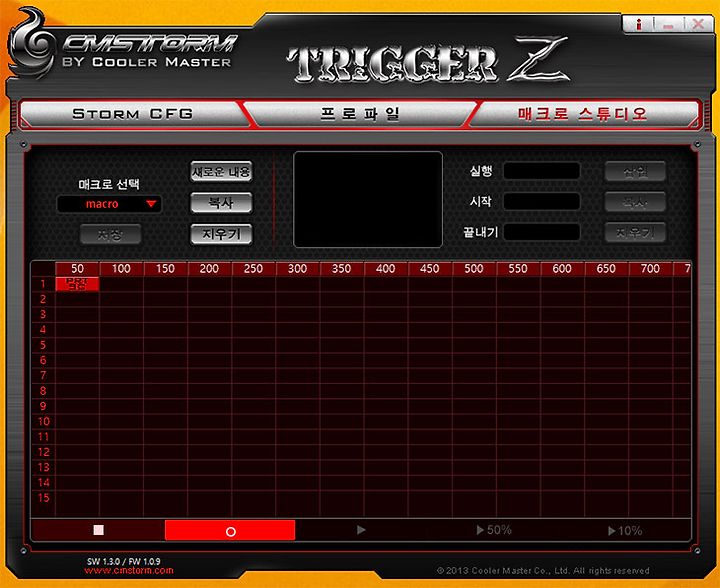Select row number 6 in grid
This screenshot has height=588, width=720.
coord(43,360)
